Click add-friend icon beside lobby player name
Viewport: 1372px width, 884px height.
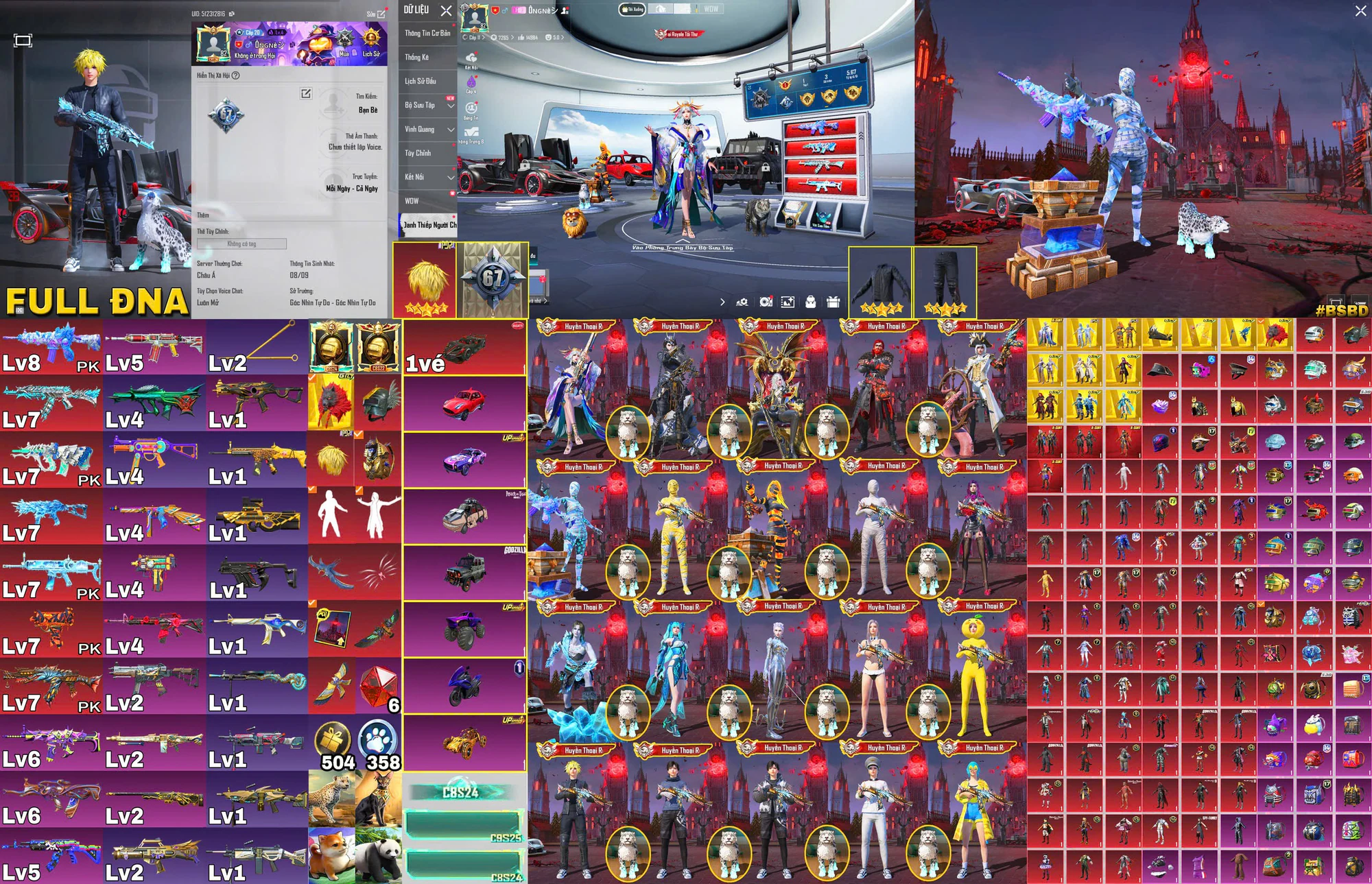point(565,10)
